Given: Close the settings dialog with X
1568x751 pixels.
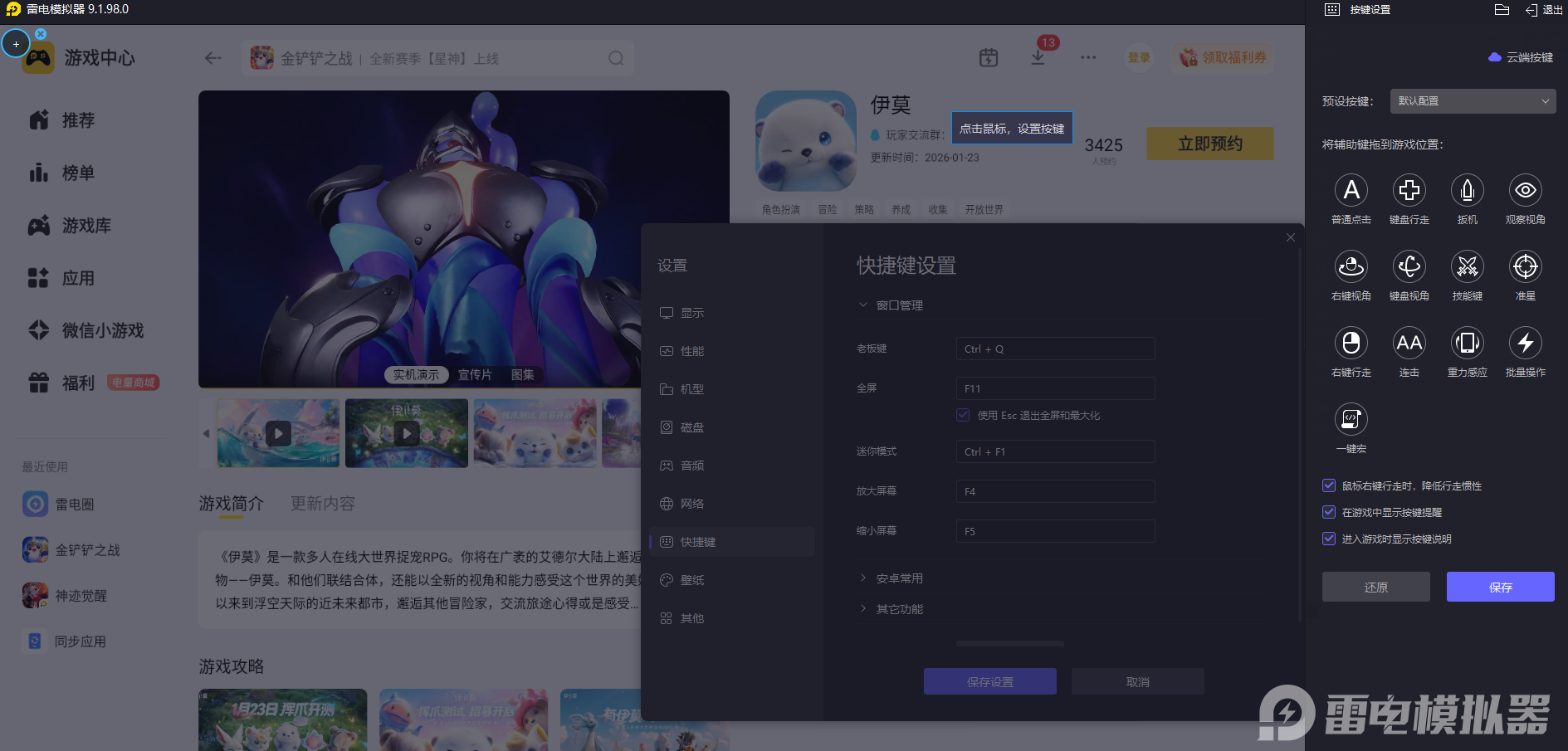Looking at the screenshot, I should pyautogui.click(x=1291, y=237).
